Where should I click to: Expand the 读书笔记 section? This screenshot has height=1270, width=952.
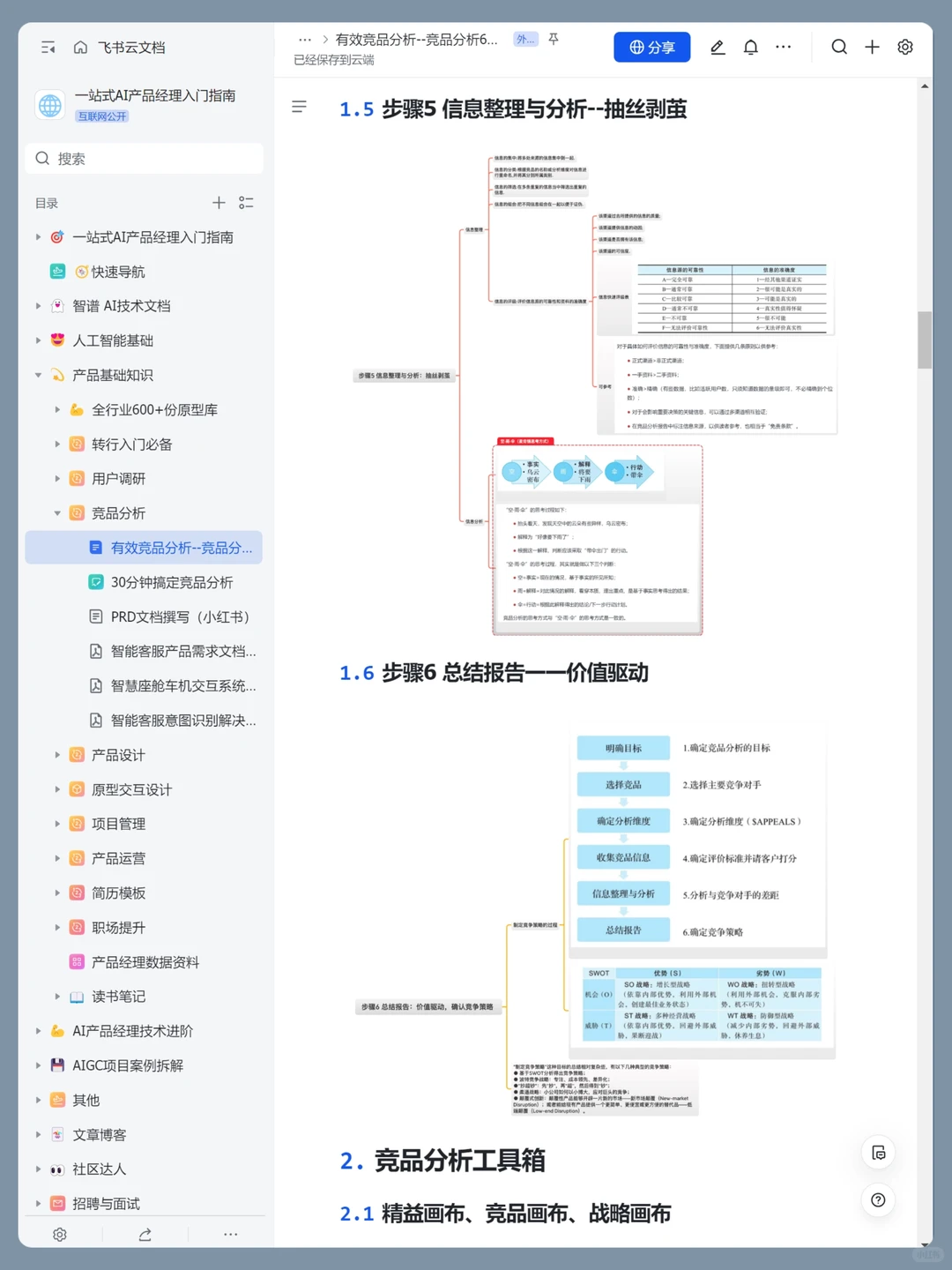57,997
